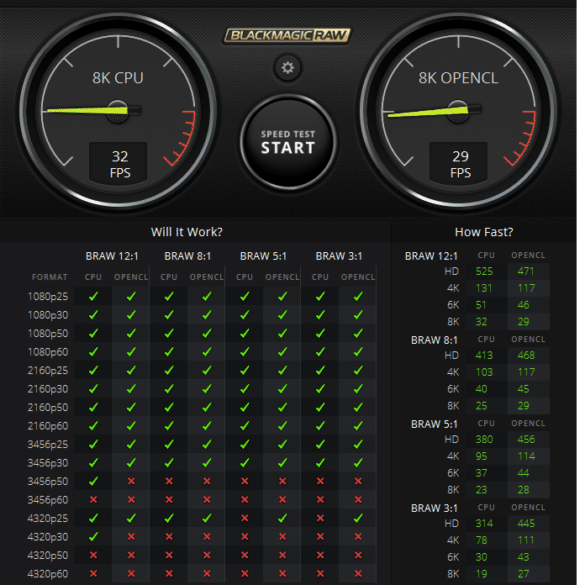
Task: Click 4320p25 BRAW 3:1 OpenCL checkmark
Action: [x=358, y=518]
